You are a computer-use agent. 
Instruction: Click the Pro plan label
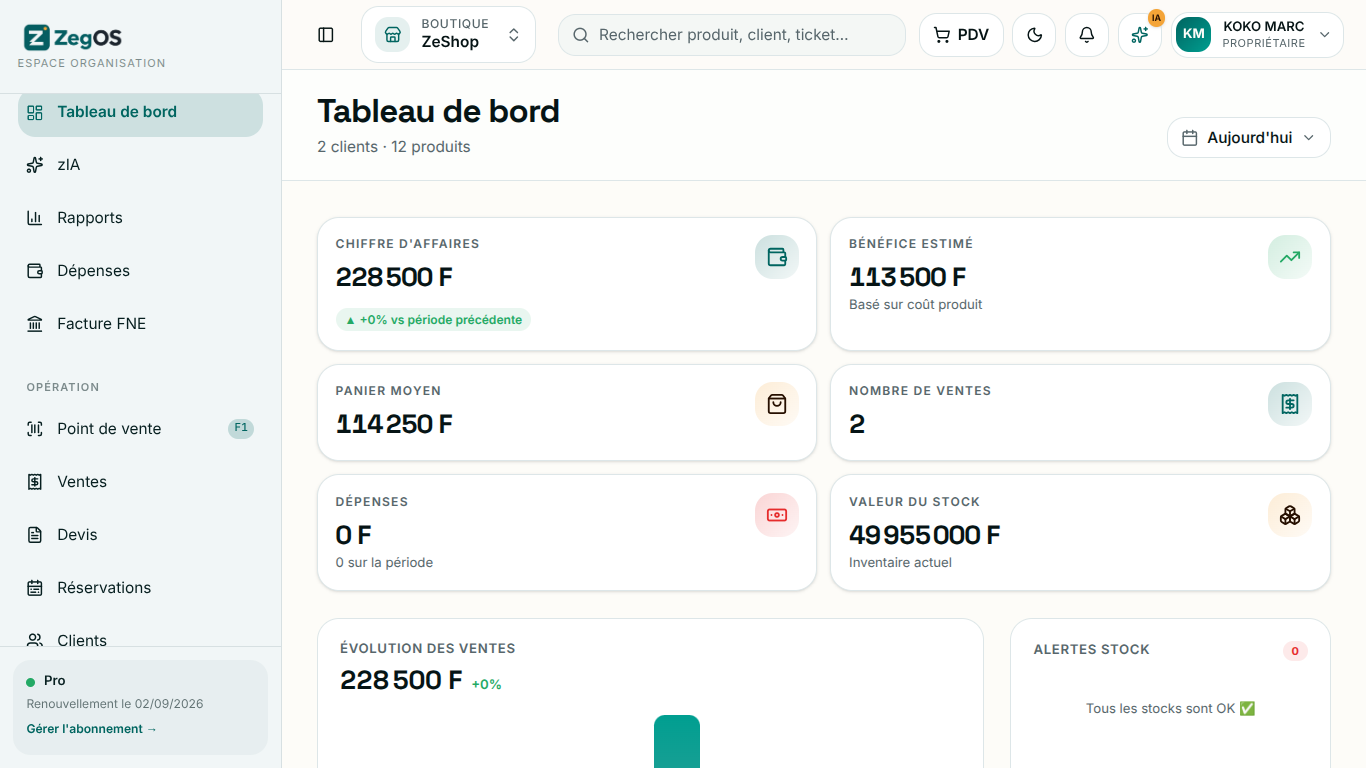(x=55, y=681)
